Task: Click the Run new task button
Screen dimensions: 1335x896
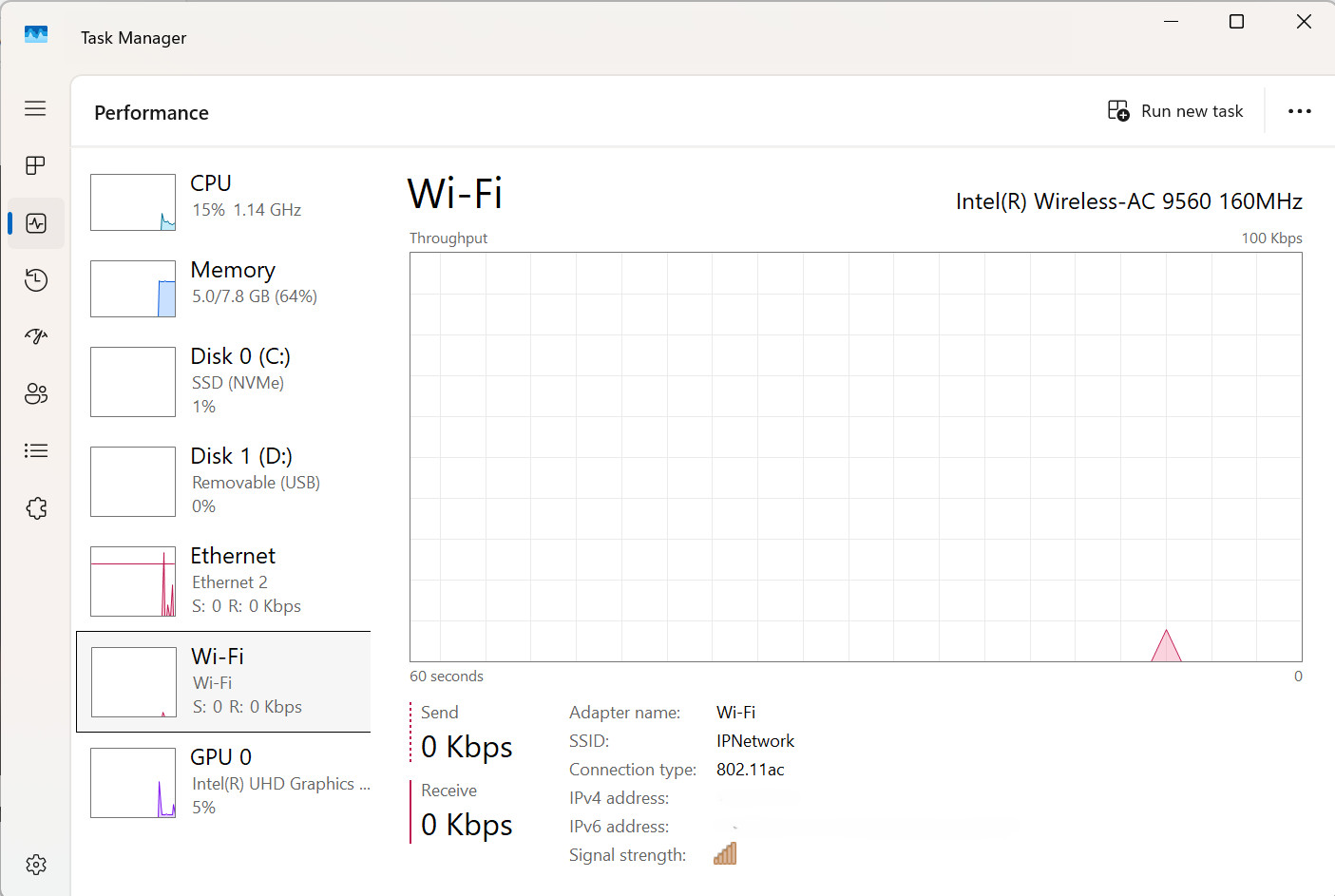Action: pos(1175,111)
